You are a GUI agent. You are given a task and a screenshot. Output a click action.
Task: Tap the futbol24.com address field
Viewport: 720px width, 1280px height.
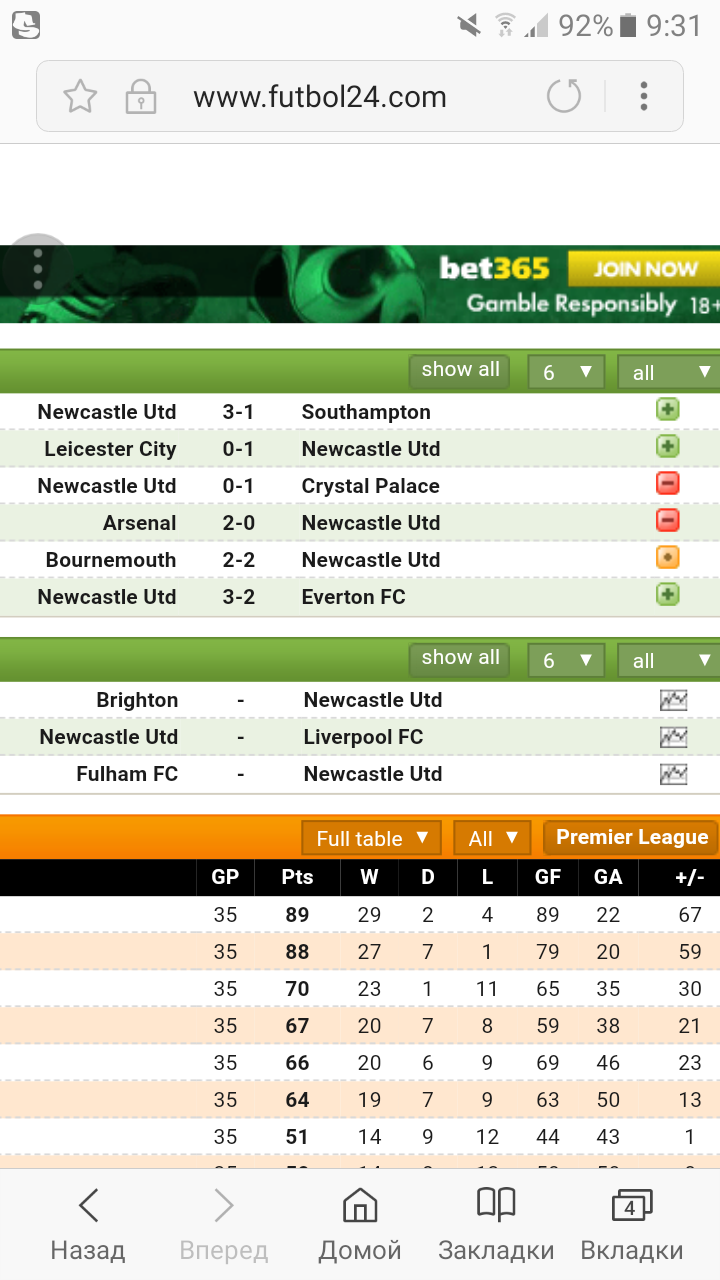320,97
